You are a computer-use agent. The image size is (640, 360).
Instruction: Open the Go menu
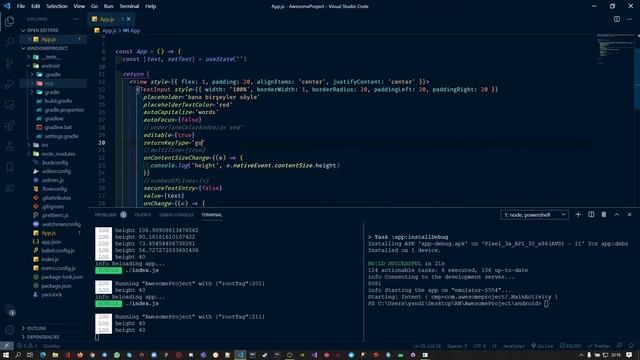tap(94, 6)
